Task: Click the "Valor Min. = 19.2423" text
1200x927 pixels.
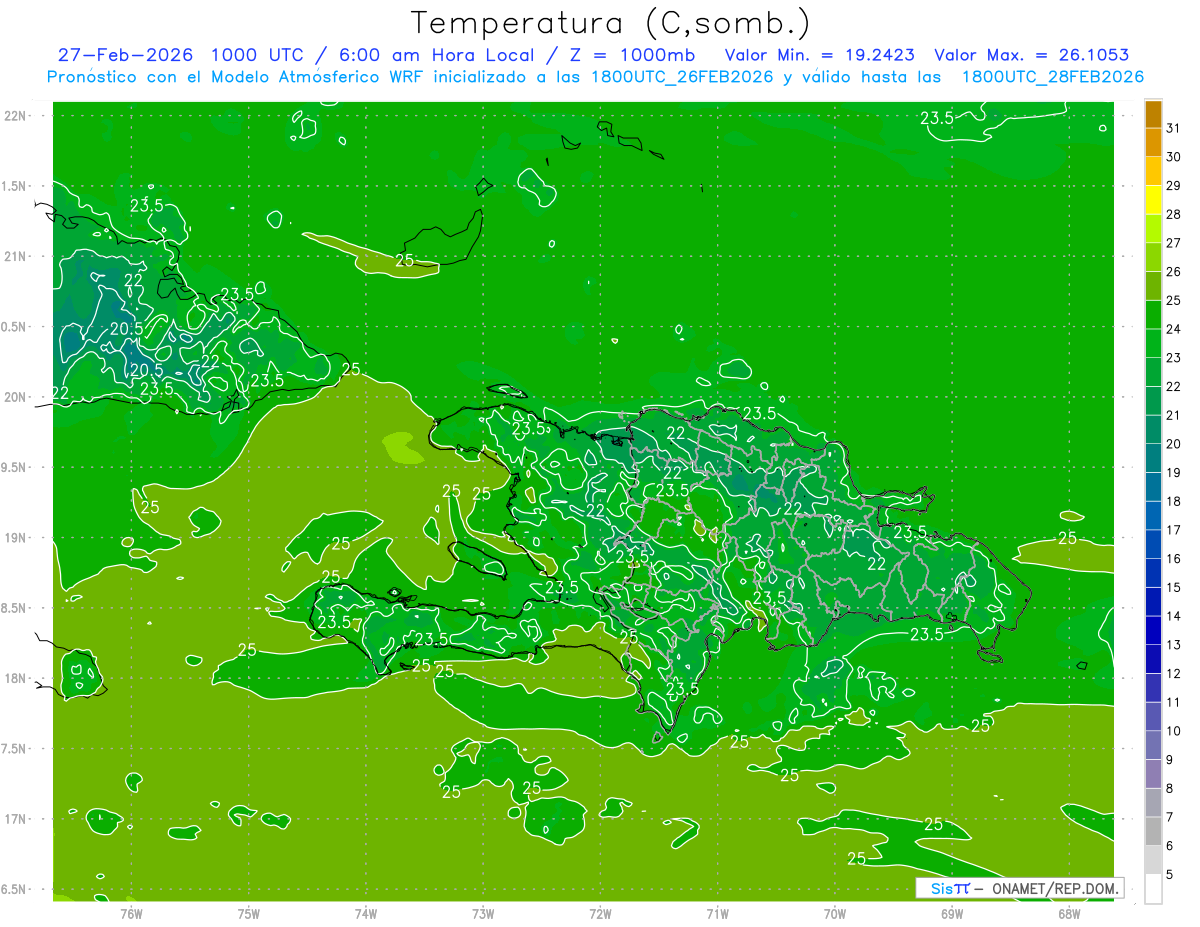Action: [x=819, y=55]
